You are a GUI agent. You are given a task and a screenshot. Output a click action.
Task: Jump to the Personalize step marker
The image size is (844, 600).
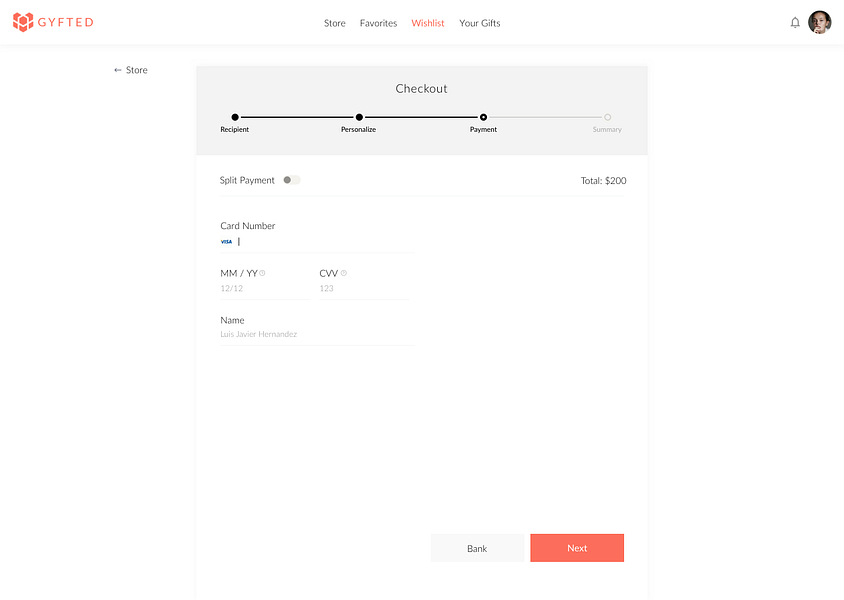tap(359, 117)
